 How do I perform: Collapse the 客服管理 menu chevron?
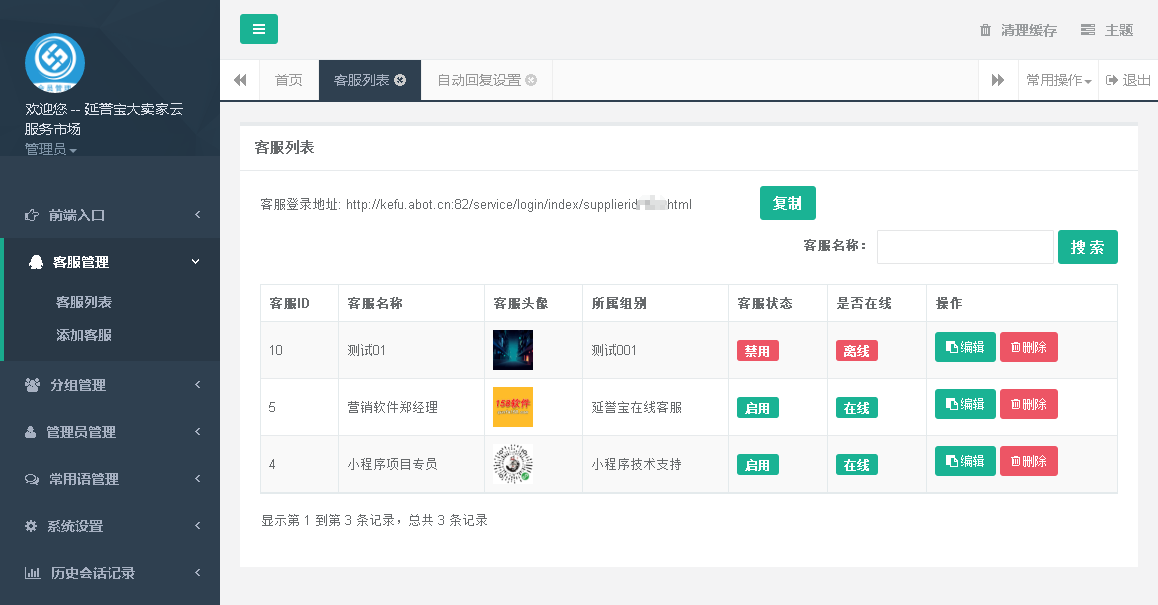[196, 262]
